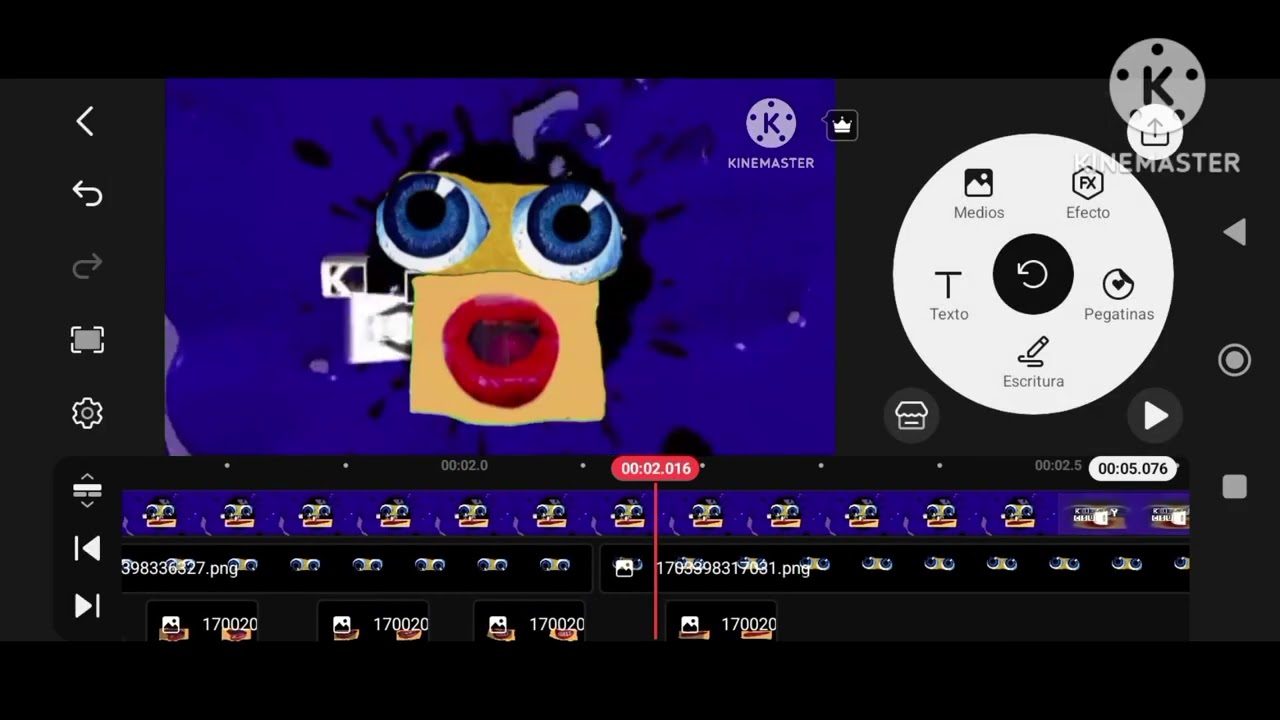Open the capture frame tool
The image size is (1280, 720).
[x=87, y=340]
